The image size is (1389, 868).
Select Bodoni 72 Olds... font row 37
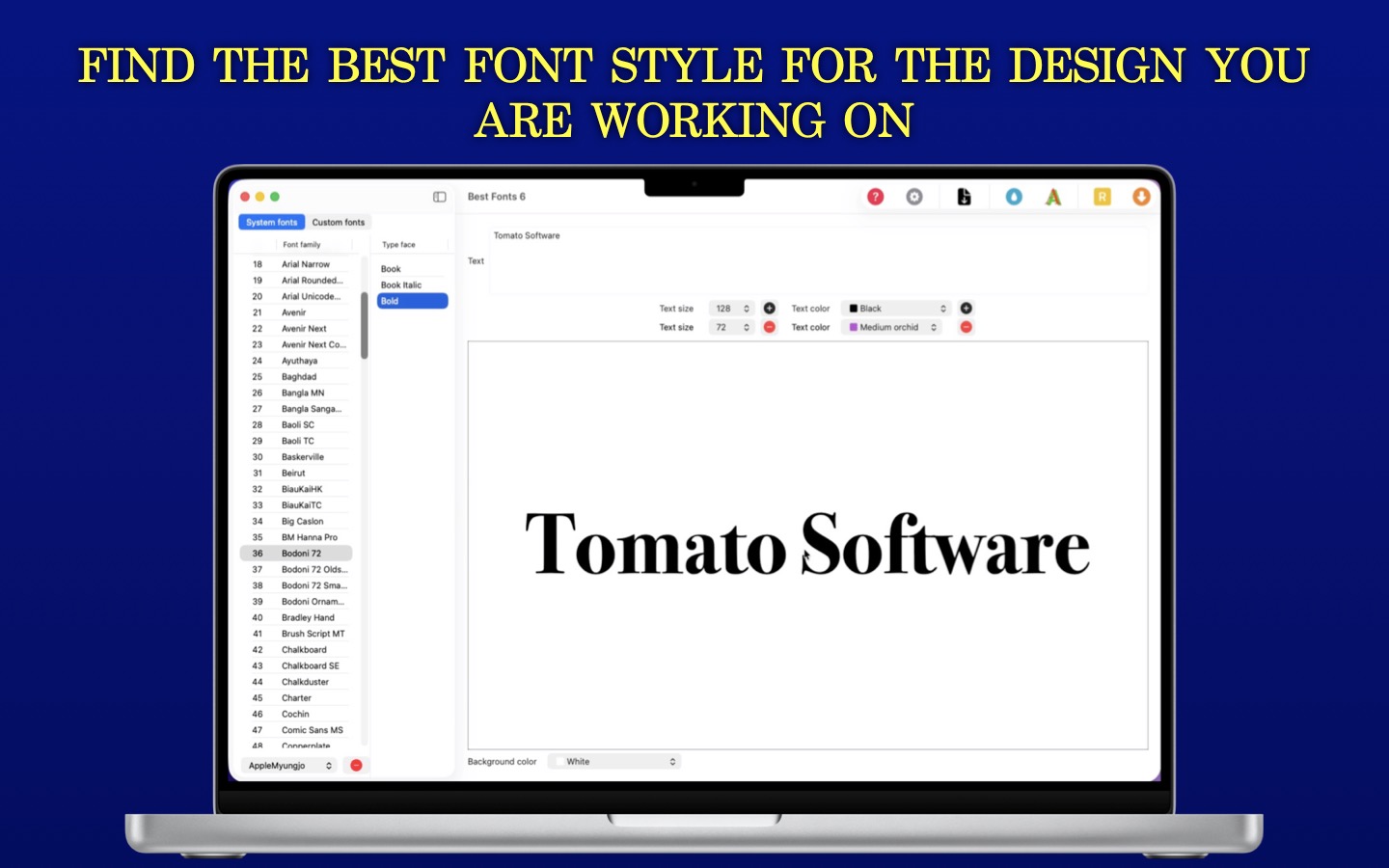tap(296, 570)
